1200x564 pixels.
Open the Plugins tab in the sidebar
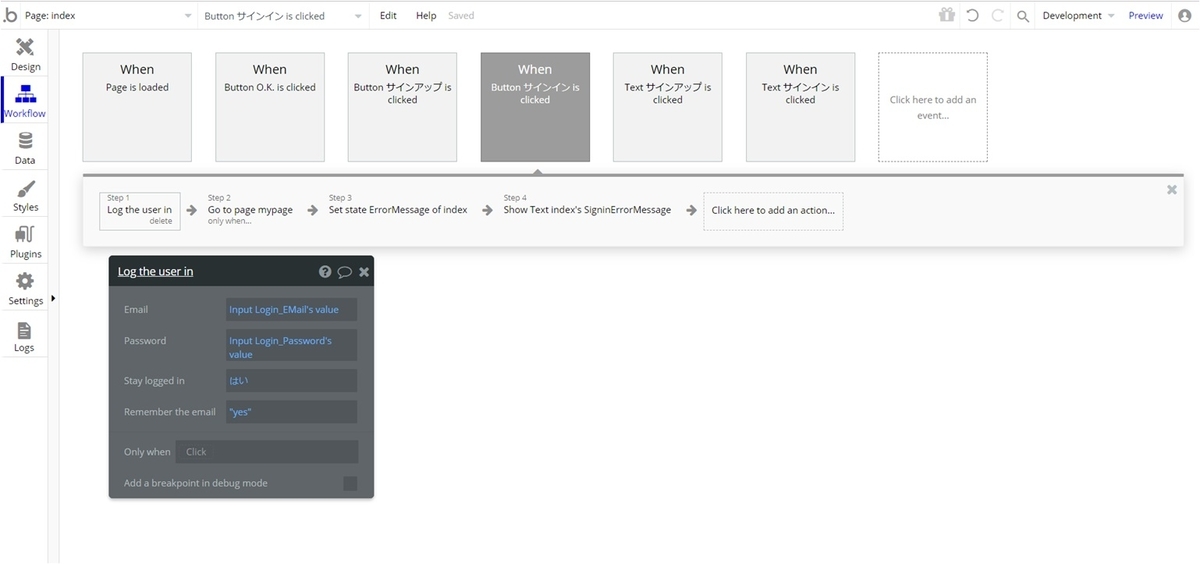25,242
